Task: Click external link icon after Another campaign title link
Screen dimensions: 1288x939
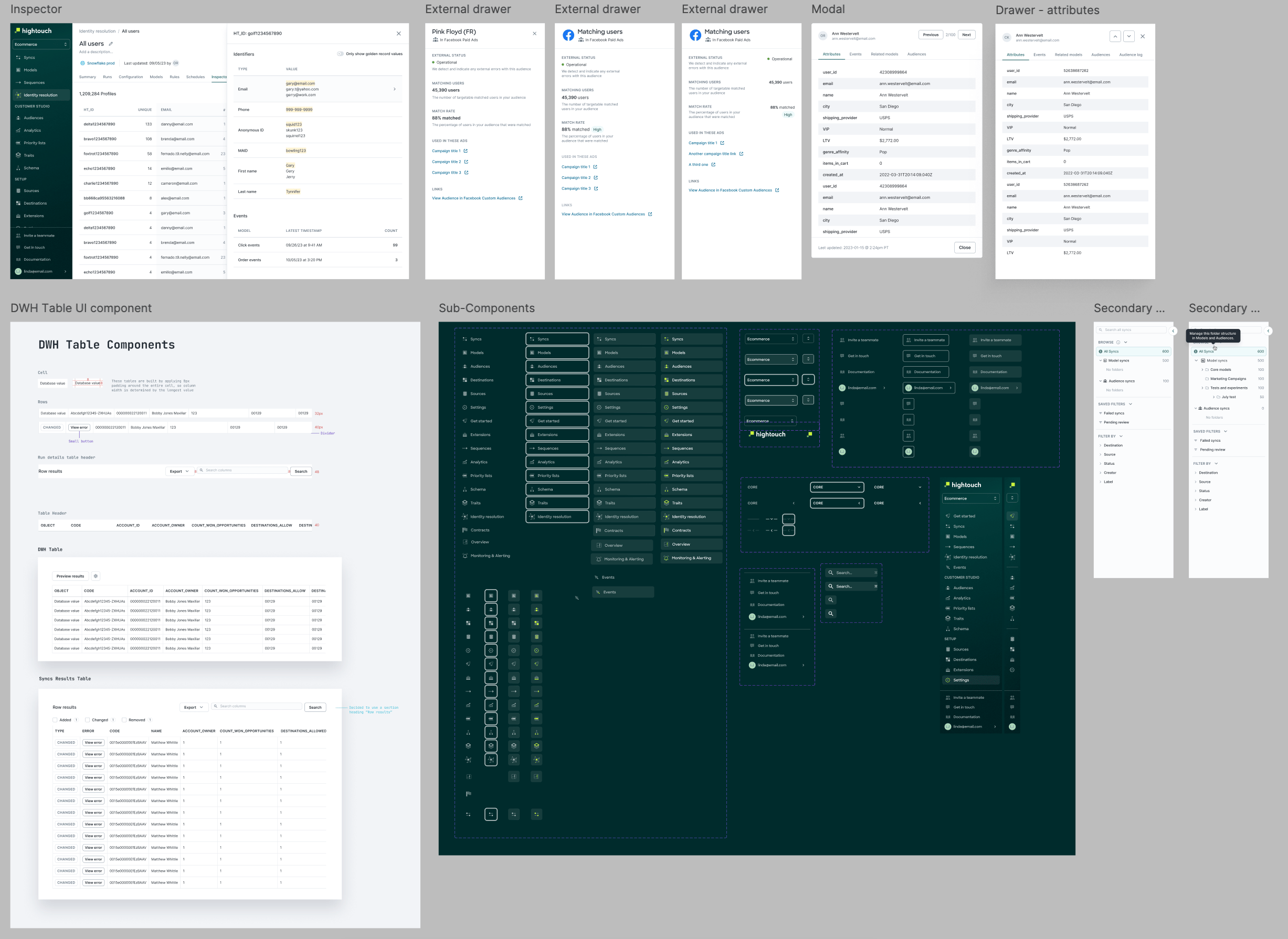Action: (x=741, y=154)
